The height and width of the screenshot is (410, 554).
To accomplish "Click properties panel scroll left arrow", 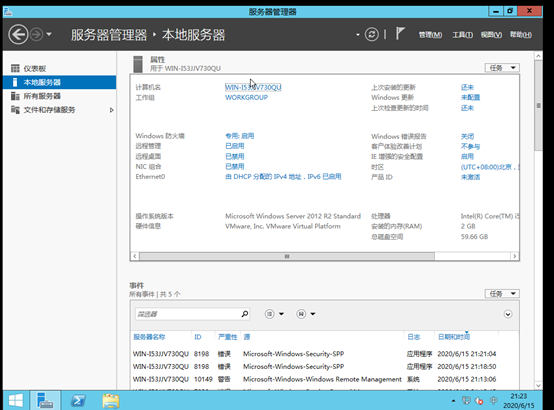I will click(x=135, y=256).
